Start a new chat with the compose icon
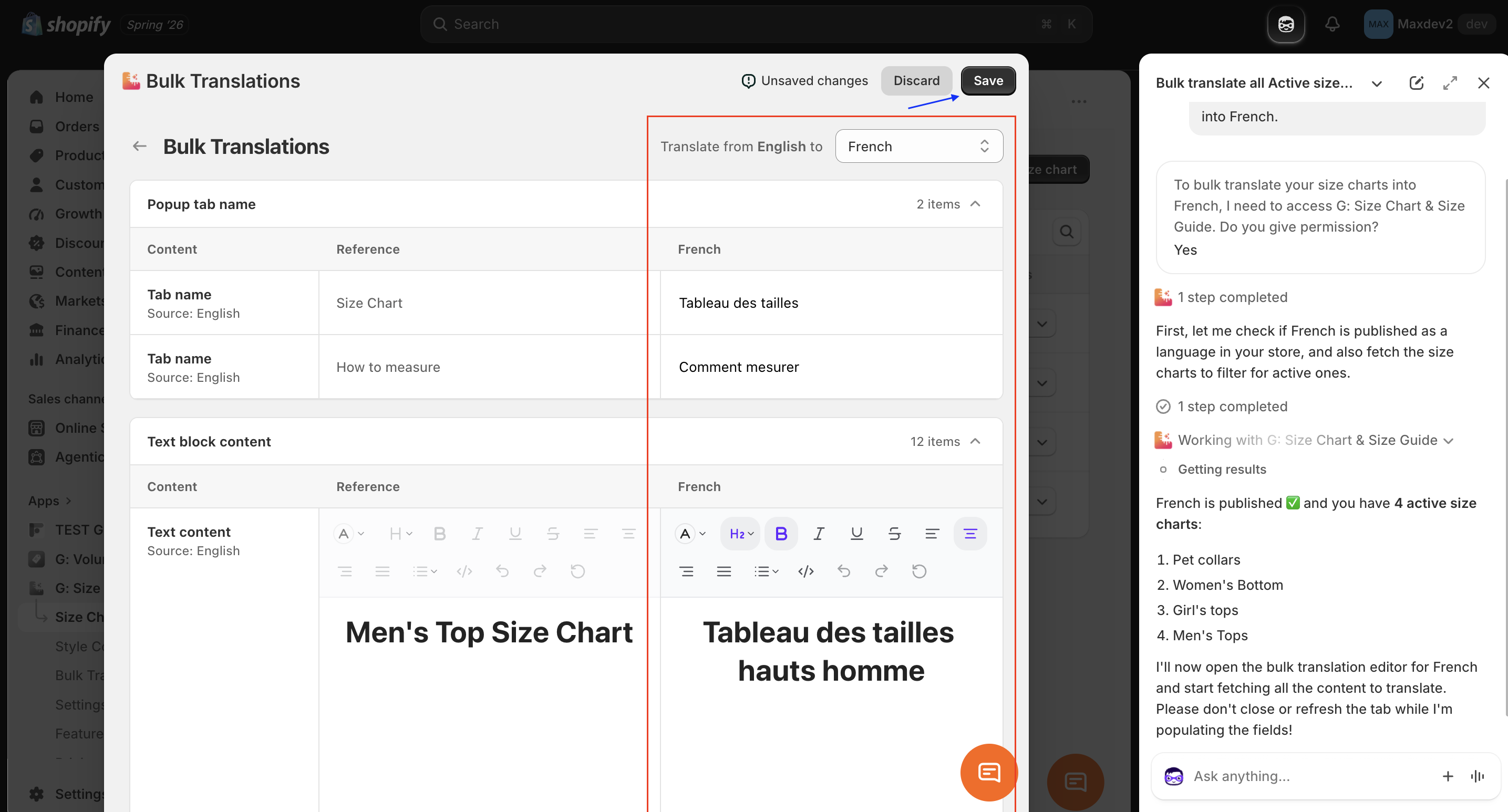Image resolution: width=1508 pixels, height=812 pixels. coord(1416,83)
